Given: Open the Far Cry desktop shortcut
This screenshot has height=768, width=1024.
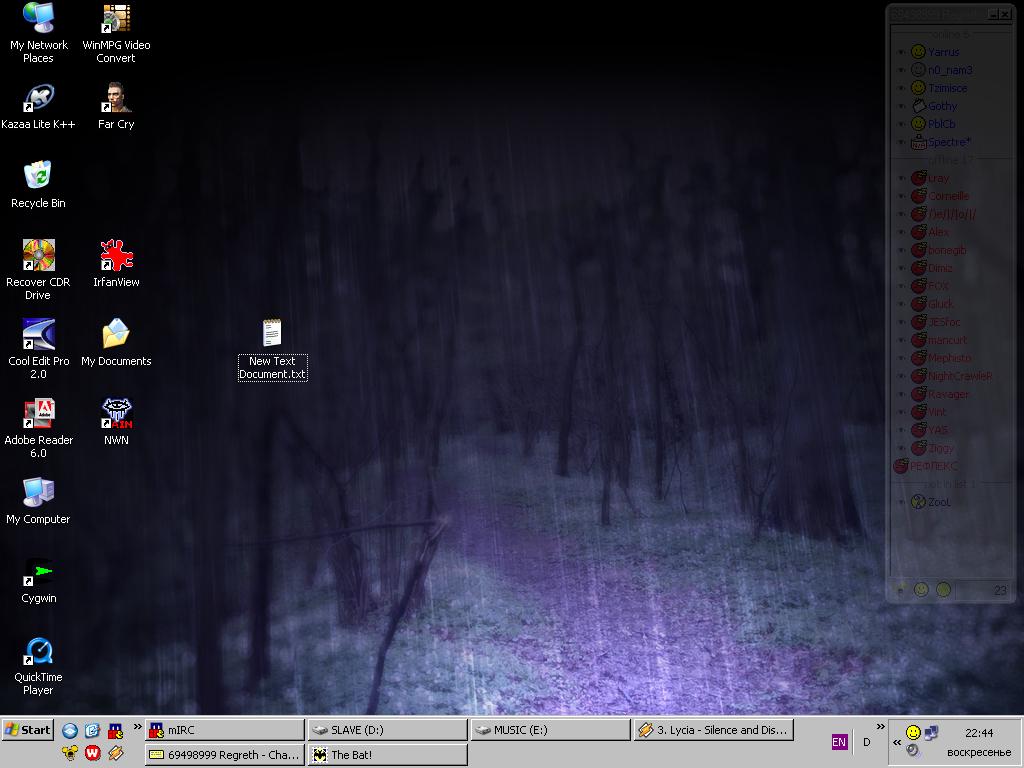Looking at the screenshot, I should [116, 99].
